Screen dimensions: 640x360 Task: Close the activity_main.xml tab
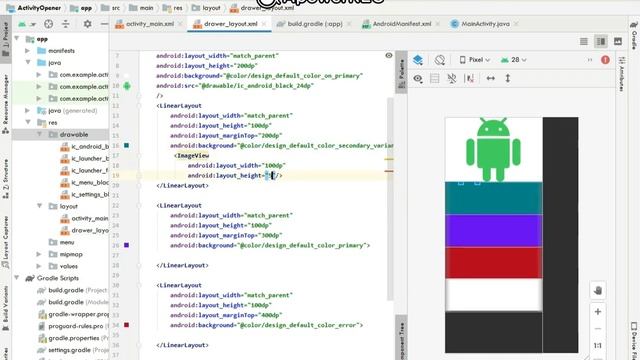tap(180, 24)
